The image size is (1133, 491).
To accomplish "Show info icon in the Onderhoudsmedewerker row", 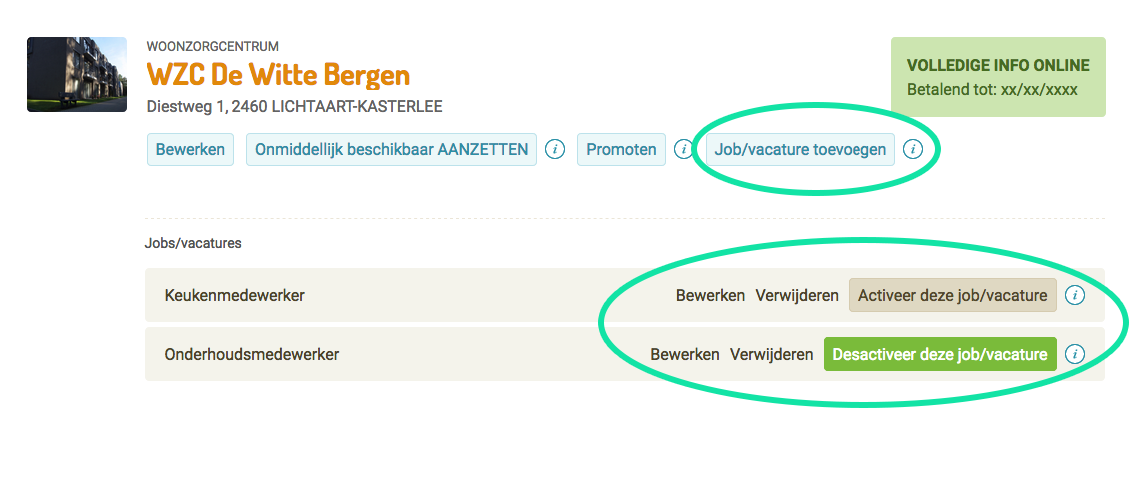I will point(1075,355).
